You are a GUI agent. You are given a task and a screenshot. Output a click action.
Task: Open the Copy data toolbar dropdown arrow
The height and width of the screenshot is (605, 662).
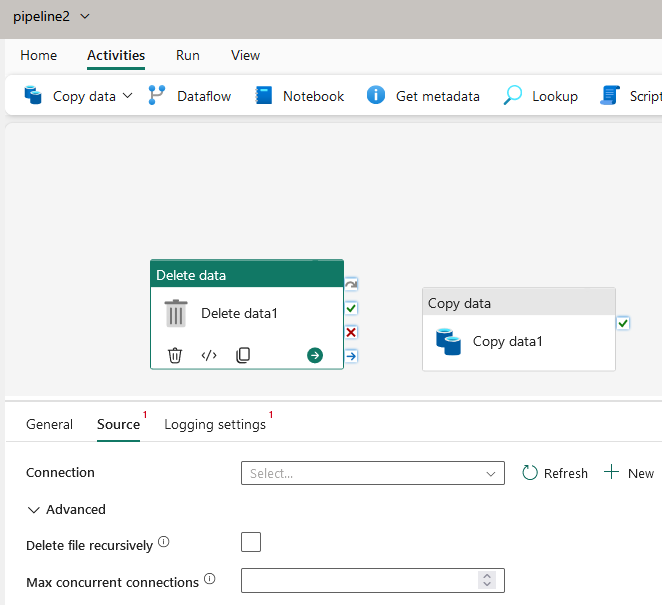tap(127, 96)
